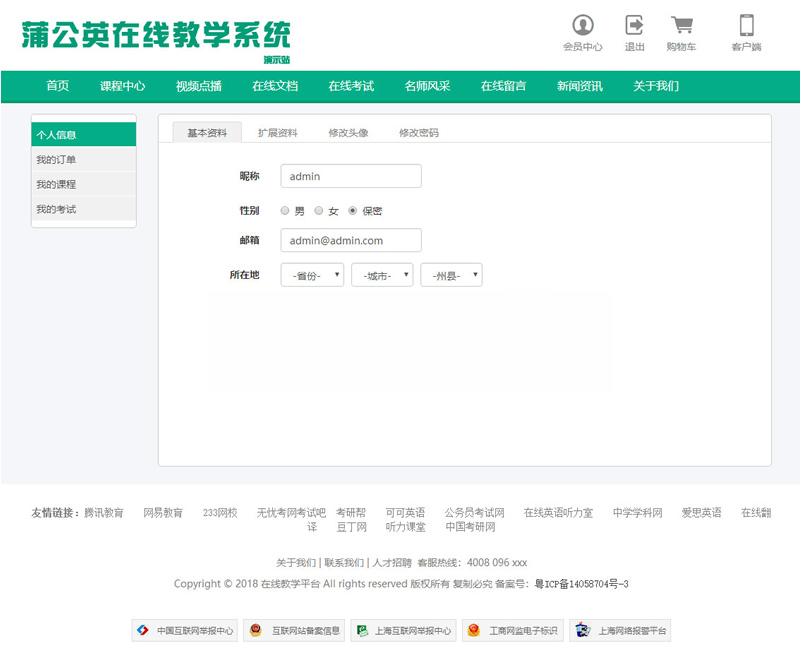The height and width of the screenshot is (663, 800).
Task: Expand the 省份 province dropdown
Action: (x=312, y=275)
